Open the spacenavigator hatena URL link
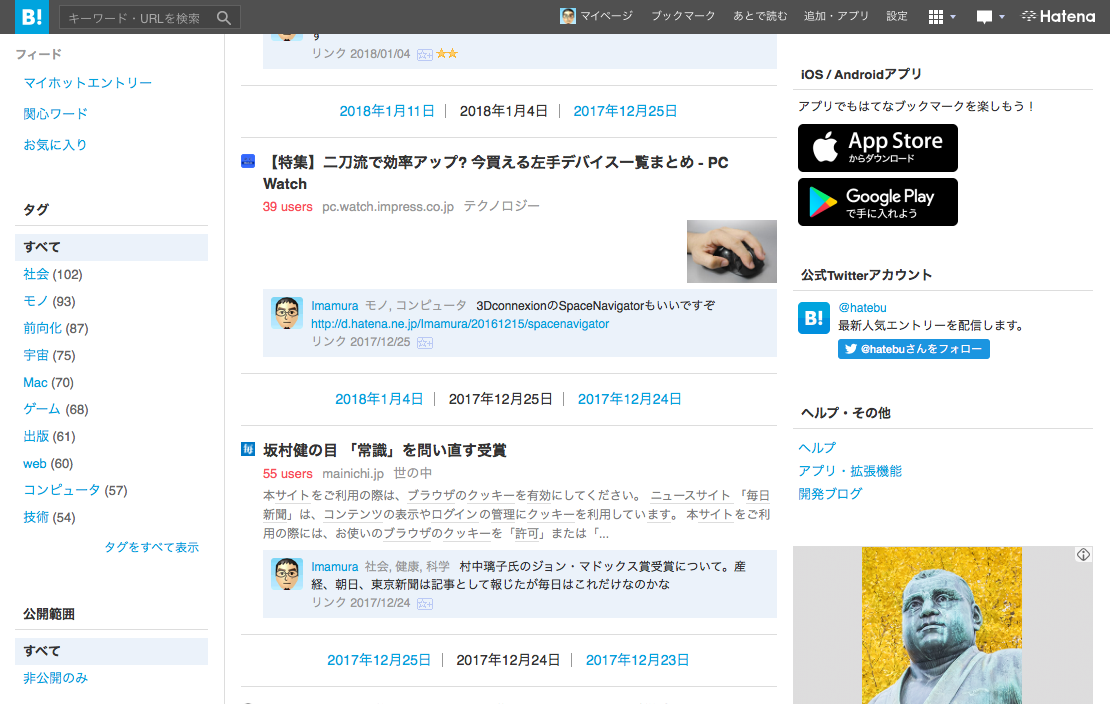 (x=459, y=324)
